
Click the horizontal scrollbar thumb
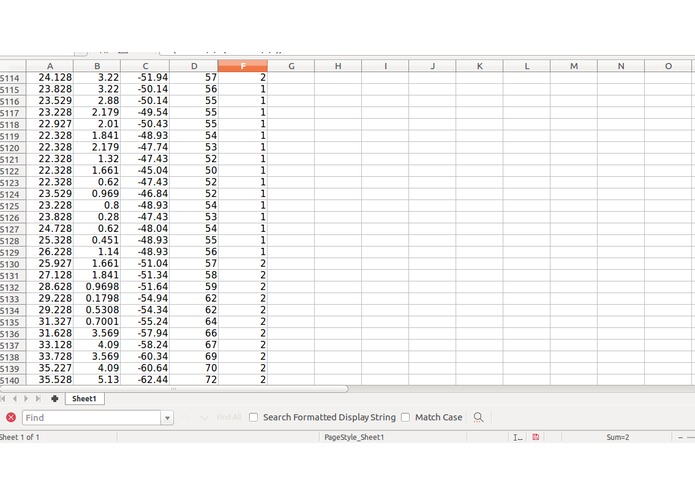tap(174, 389)
